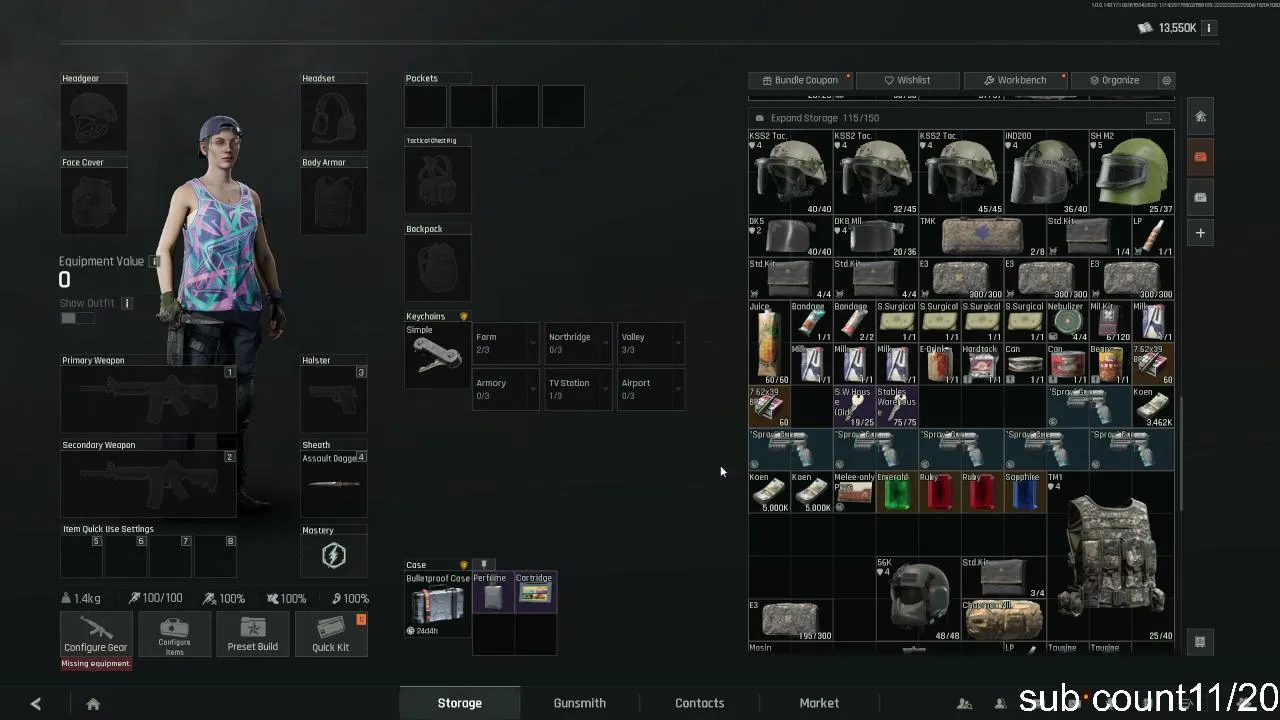Click the Headgear equipment slot
The height and width of the screenshot is (720, 1280).
tap(94, 117)
